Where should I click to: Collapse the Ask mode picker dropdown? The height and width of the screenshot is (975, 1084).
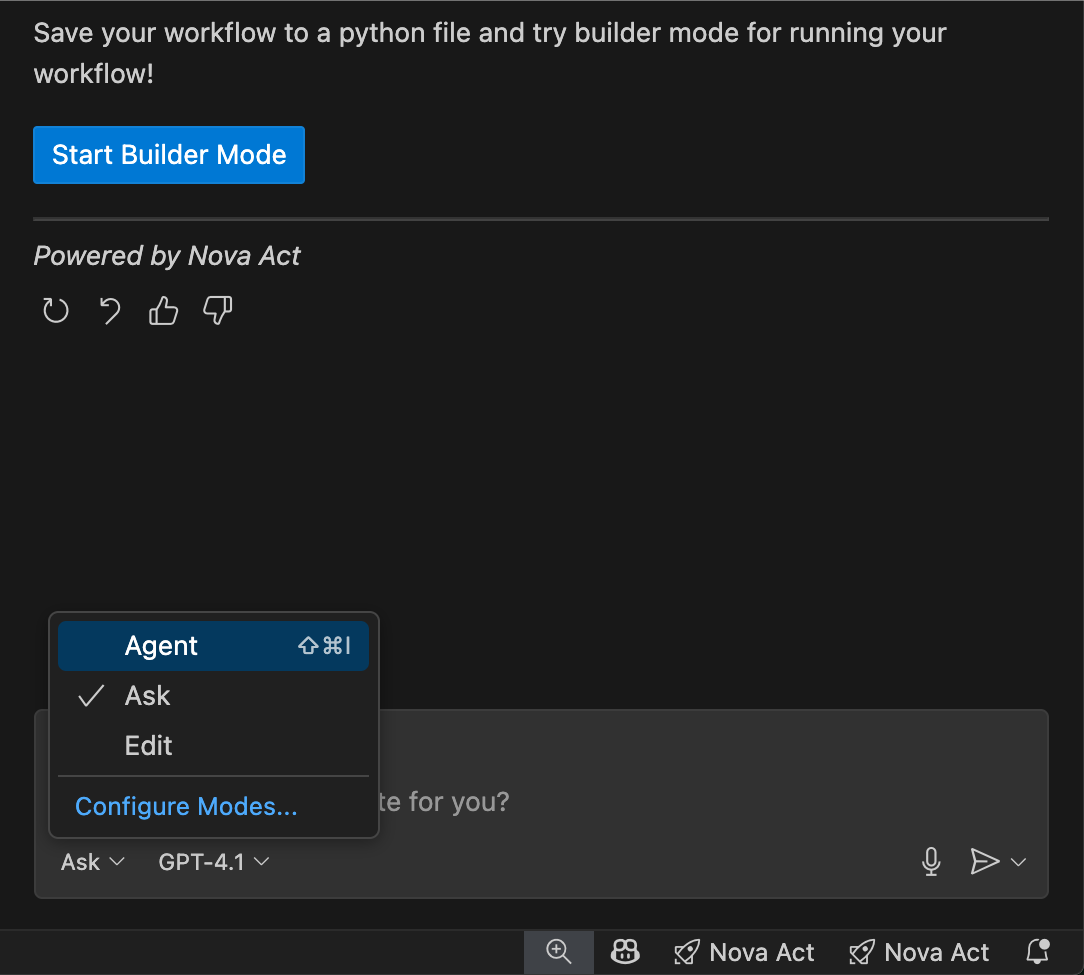[x=92, y=862]
